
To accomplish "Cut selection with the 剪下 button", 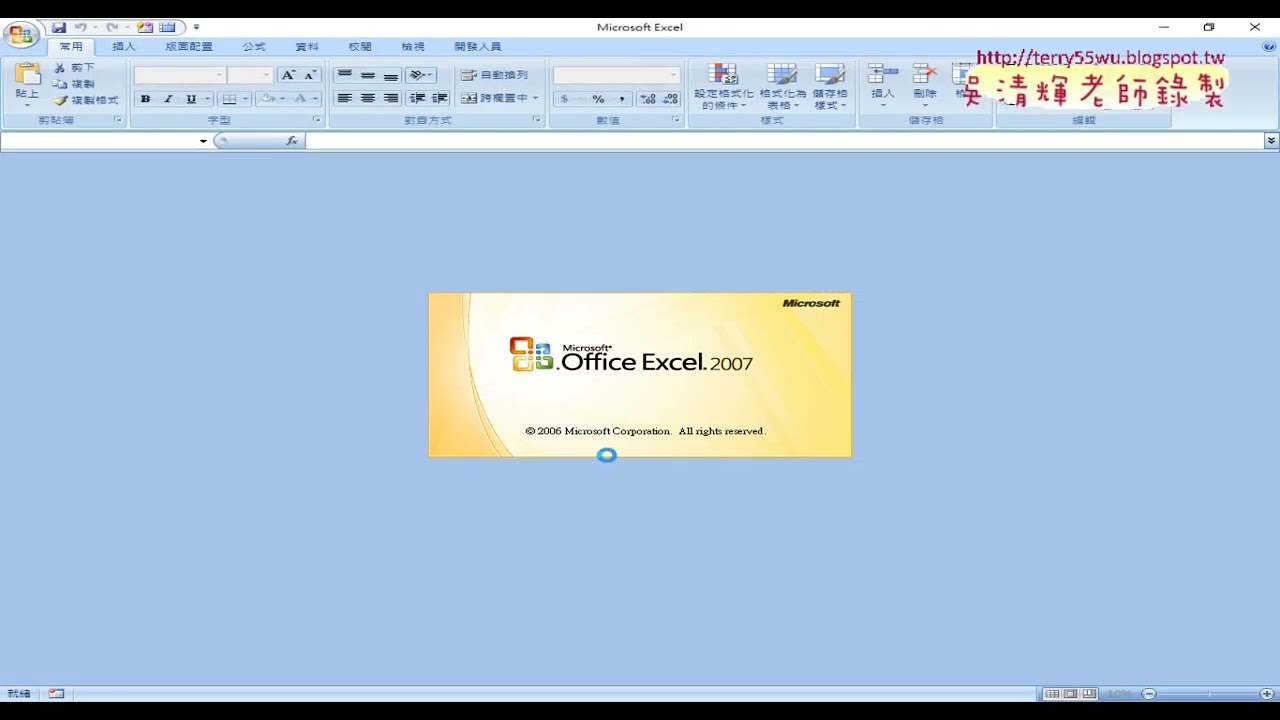I will 75,68.
